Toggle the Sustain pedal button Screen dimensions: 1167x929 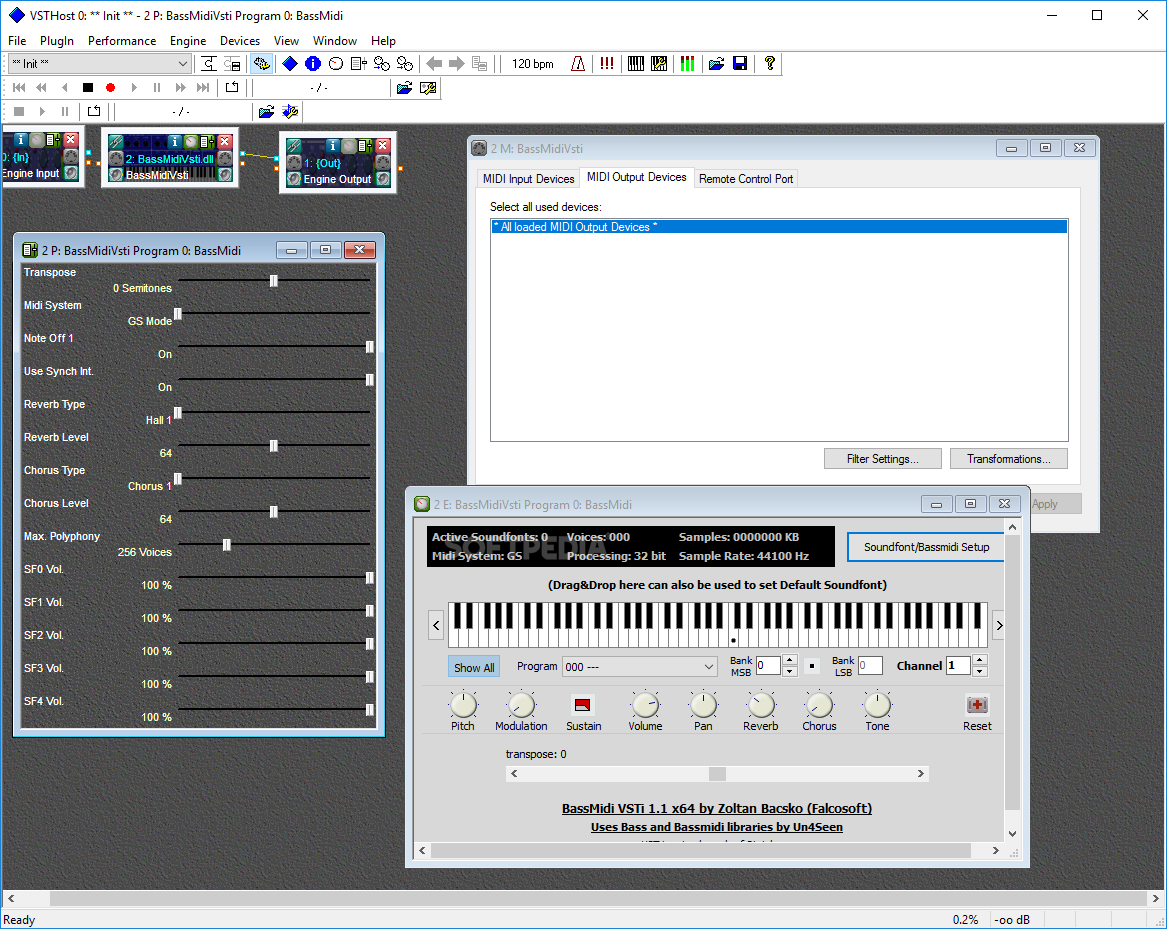point(583,704)
